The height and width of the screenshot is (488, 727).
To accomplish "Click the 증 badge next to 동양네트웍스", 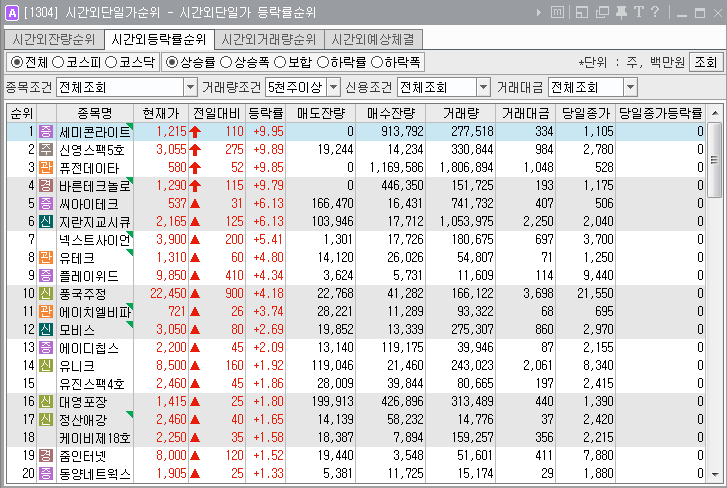I will [46, 474].
